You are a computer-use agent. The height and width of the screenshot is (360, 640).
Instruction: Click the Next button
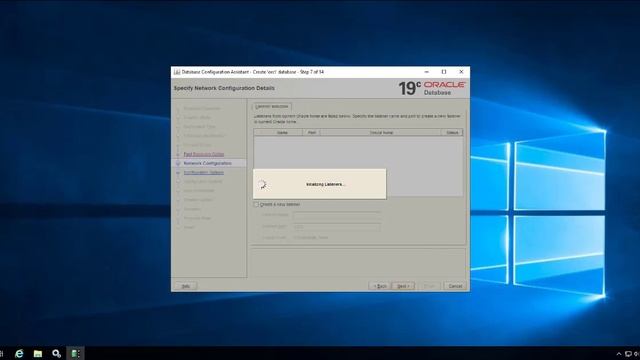(x=403, y=286)
